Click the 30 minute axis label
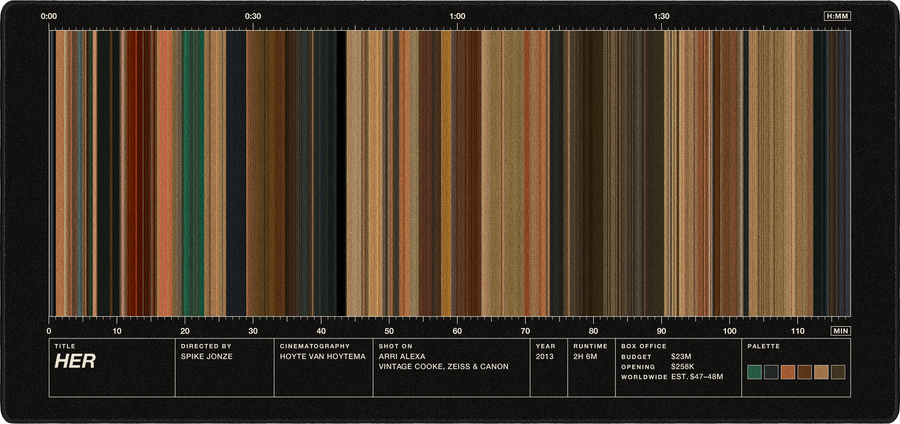This screenshot has height=424, width=900. 253,331
